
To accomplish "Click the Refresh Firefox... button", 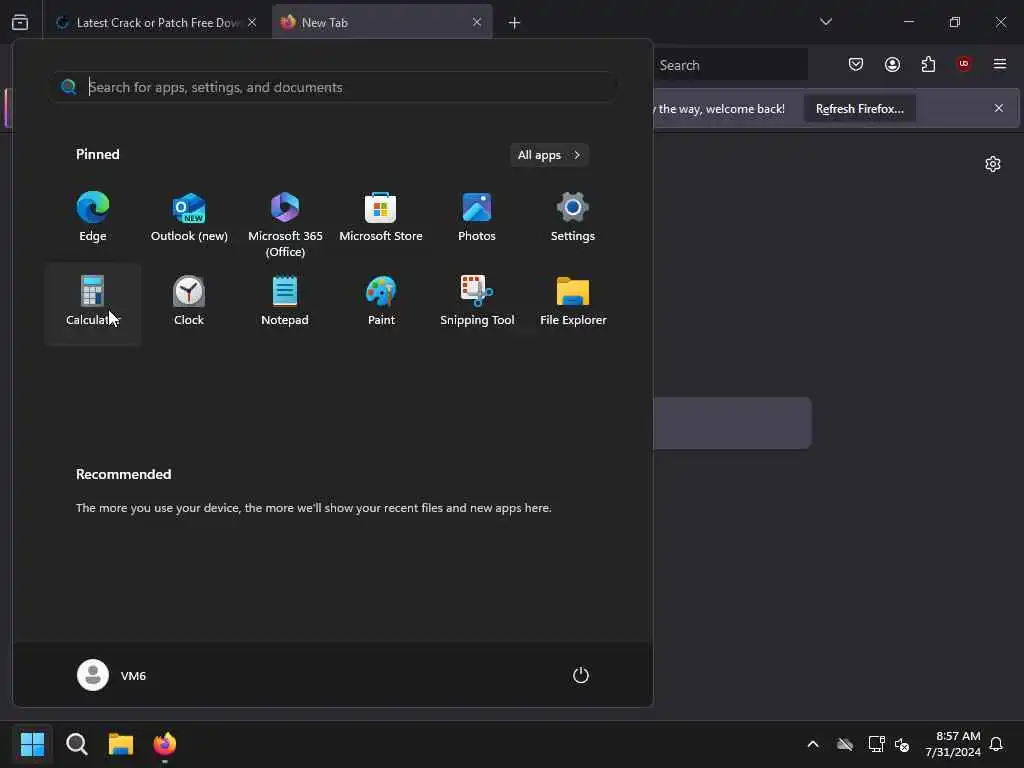I will [859, 108].
